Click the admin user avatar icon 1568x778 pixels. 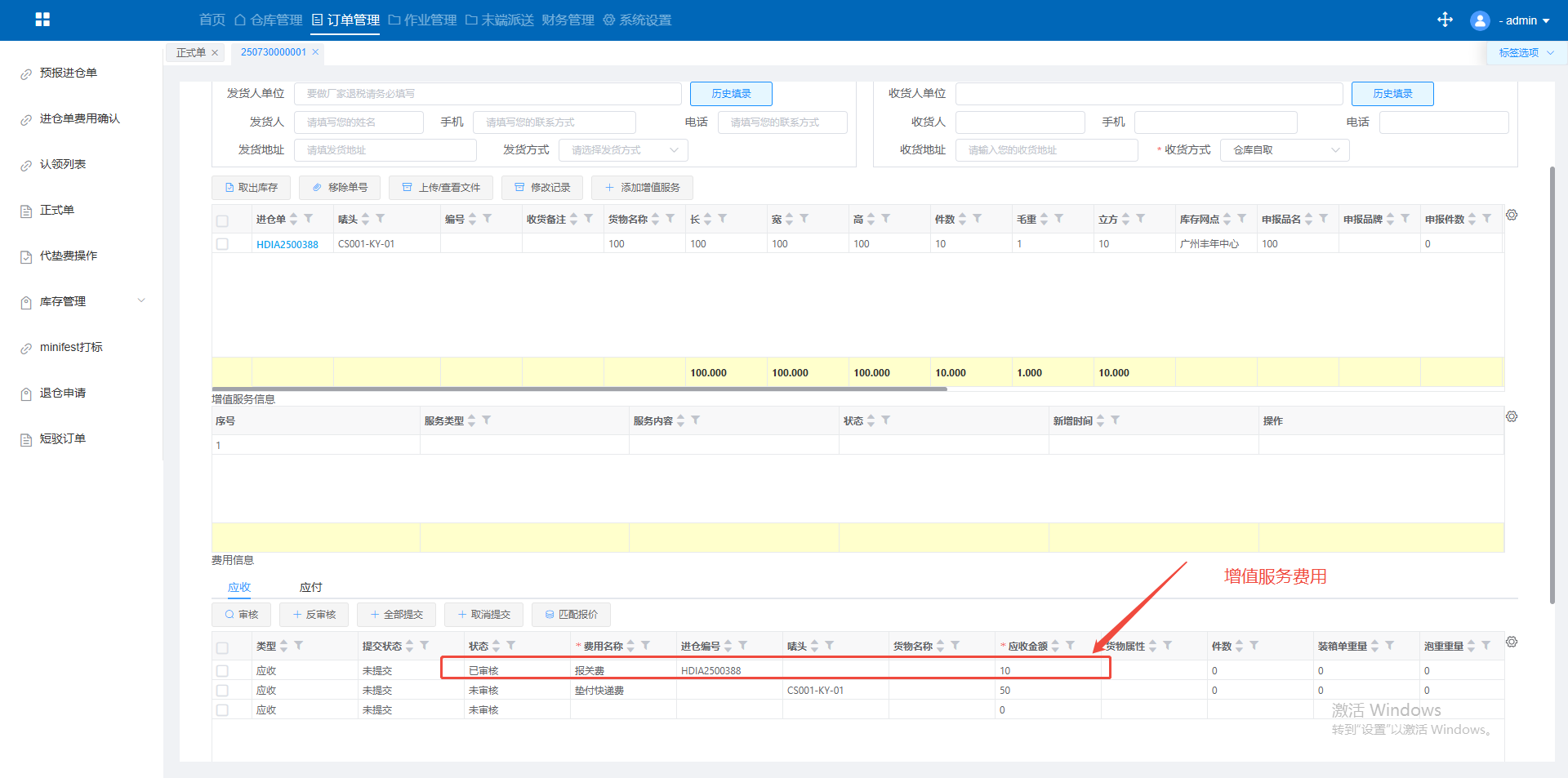[x=1479, y=20]
